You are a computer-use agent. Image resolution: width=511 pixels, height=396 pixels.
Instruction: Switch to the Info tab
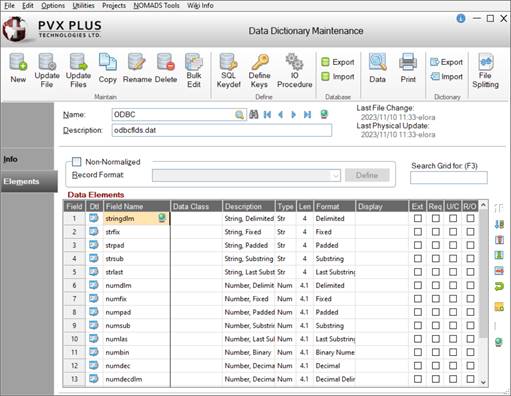click(x=27, y=159)
